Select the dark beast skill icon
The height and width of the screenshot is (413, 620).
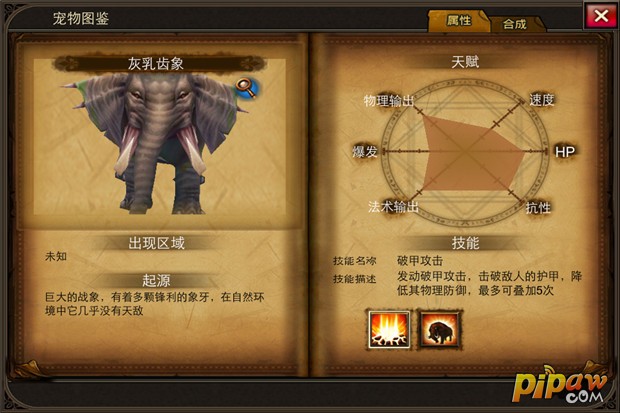(440, 329)
